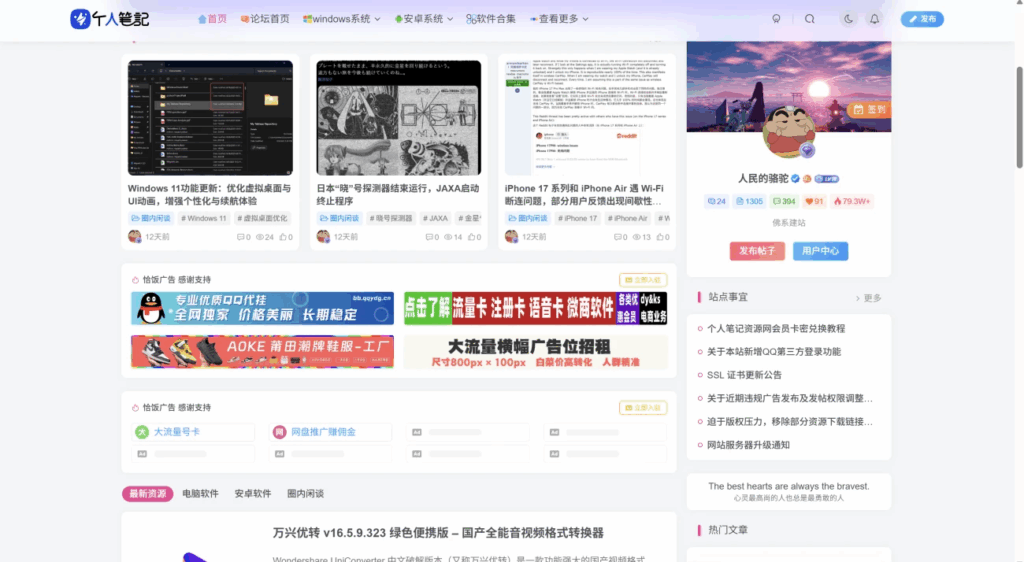
Task: Select the 论坛首页 menu item
Action: (265, 19)
